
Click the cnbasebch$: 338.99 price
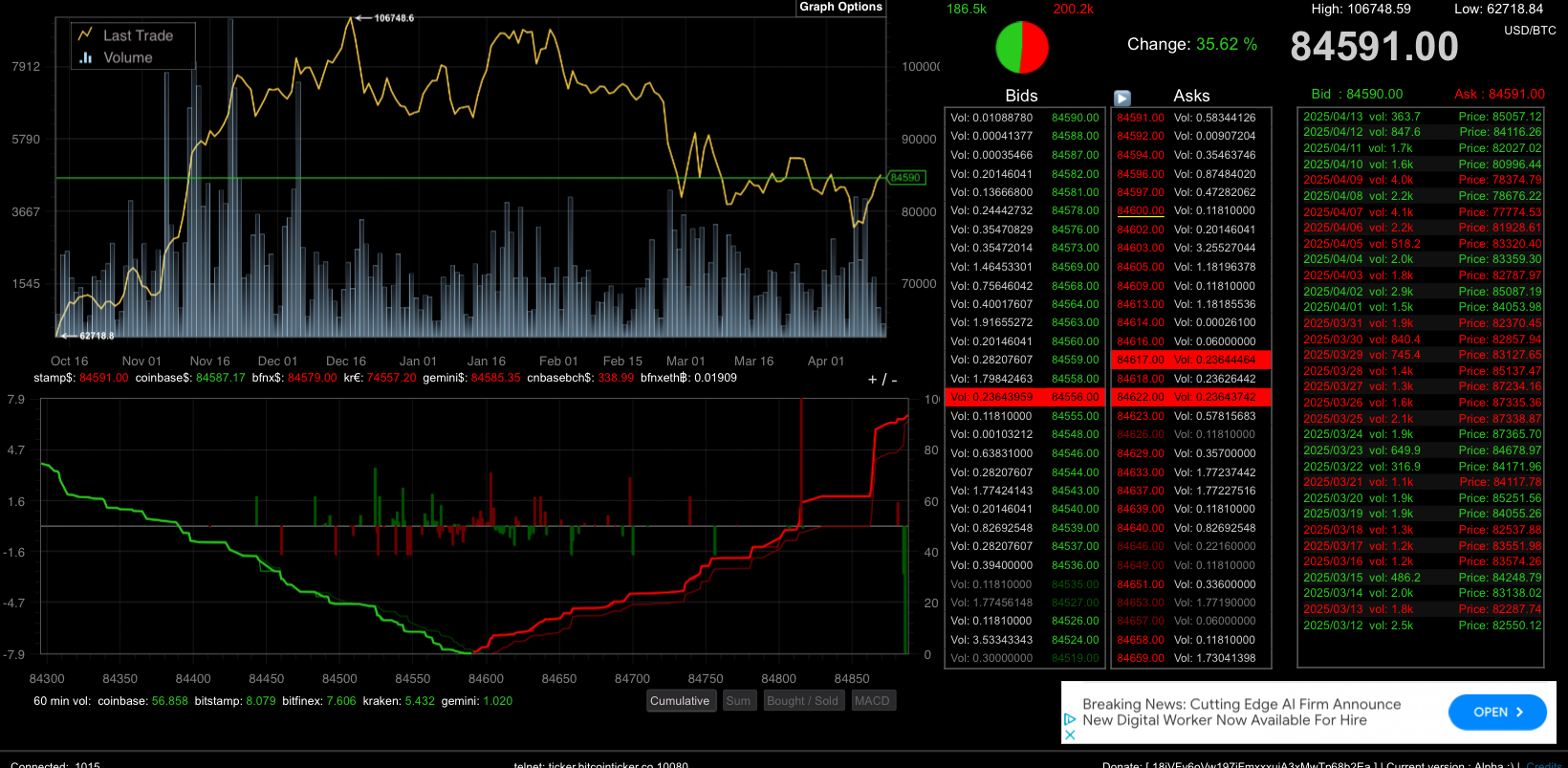click(x=580, y=378)
